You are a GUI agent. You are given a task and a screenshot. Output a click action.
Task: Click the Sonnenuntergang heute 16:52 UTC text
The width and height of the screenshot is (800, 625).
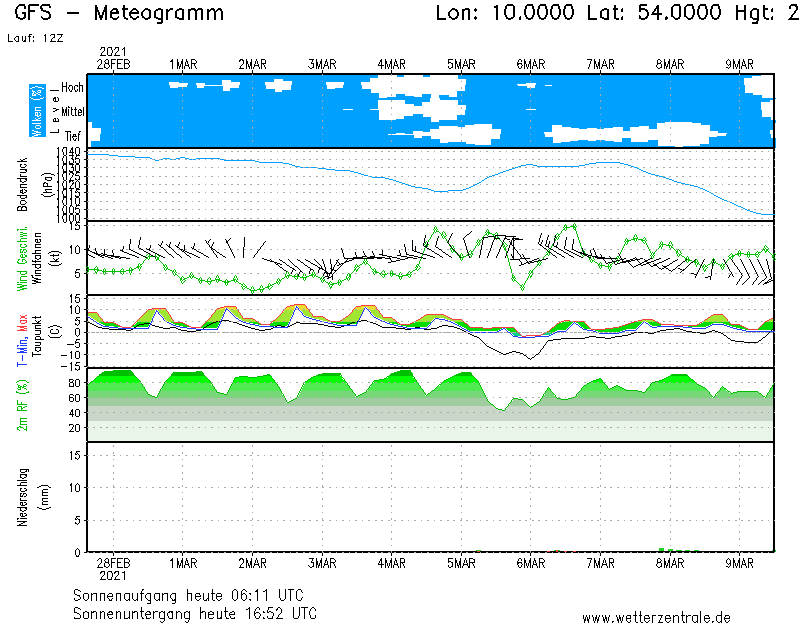195,612
